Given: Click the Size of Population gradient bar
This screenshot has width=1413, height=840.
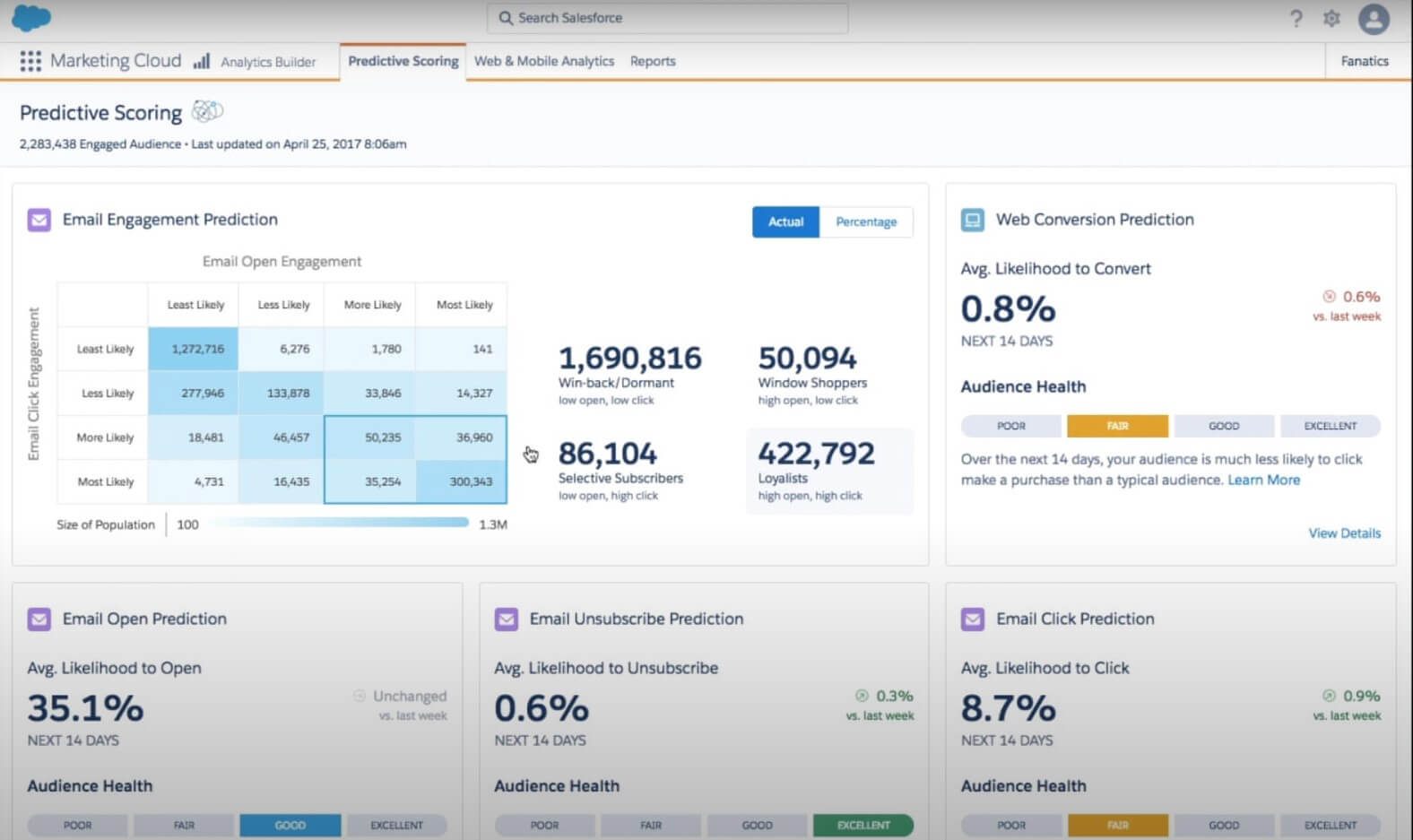Looking at the screenshot, I should (x=340, y=523).
